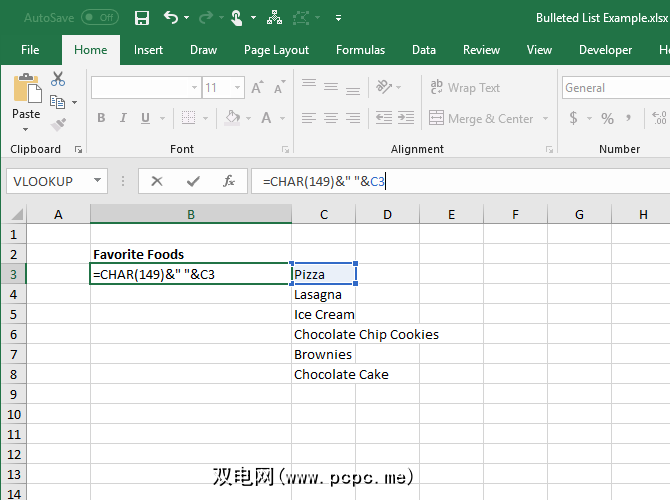Click Top Align icon
The image size is (670, 500).
[x=309, y=83]
